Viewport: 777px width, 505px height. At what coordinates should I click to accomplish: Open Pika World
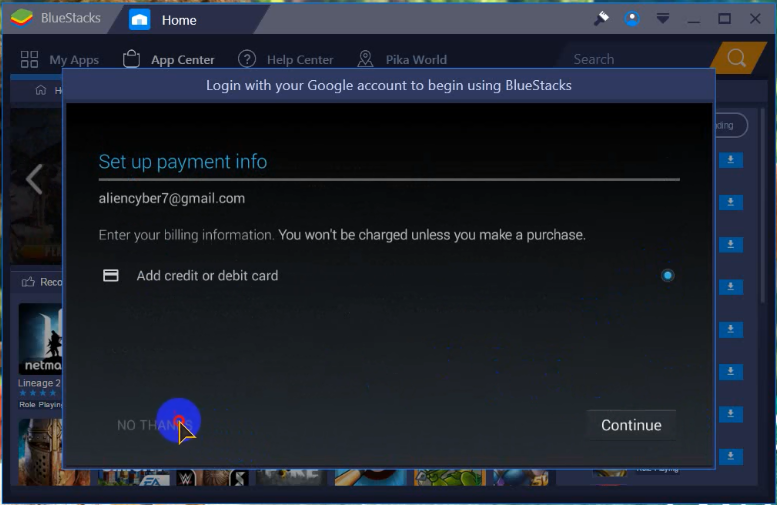tap(416, 60)
